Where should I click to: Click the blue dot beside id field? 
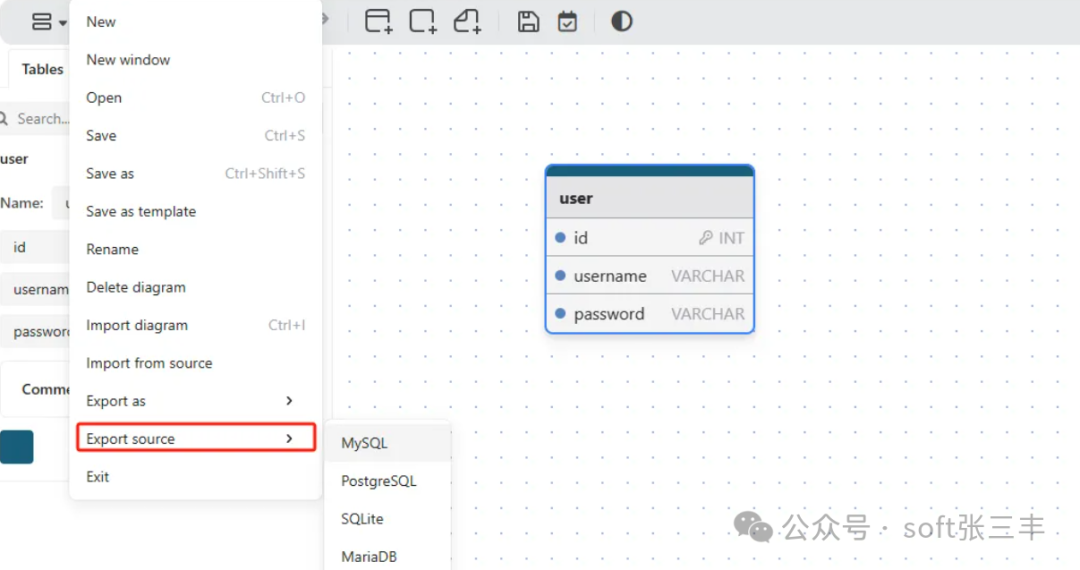[560, 238]
